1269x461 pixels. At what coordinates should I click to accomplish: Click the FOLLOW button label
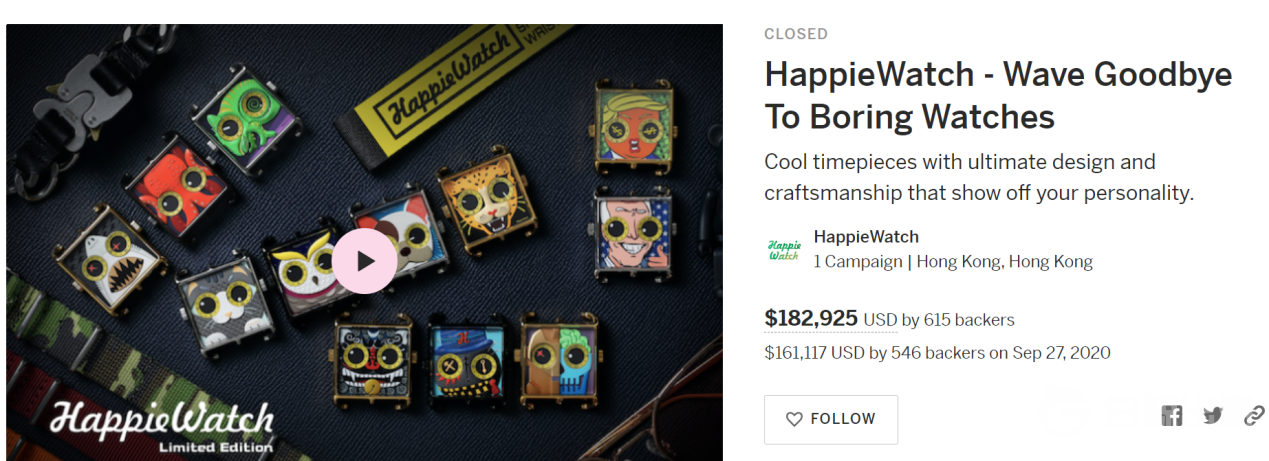[x=843, y=419]
